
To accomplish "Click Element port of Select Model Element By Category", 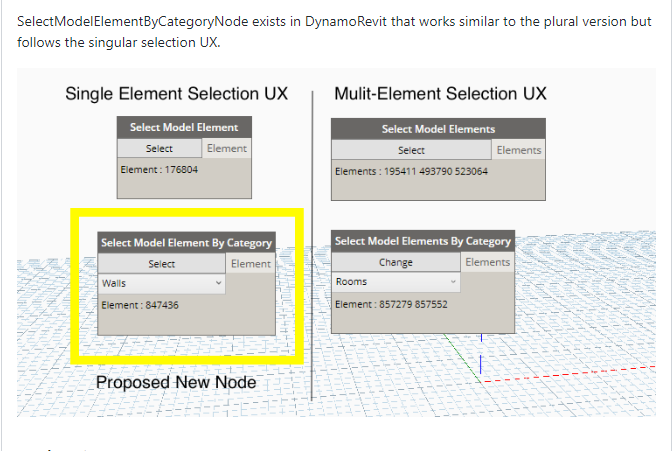I will [x=251, y=264].
